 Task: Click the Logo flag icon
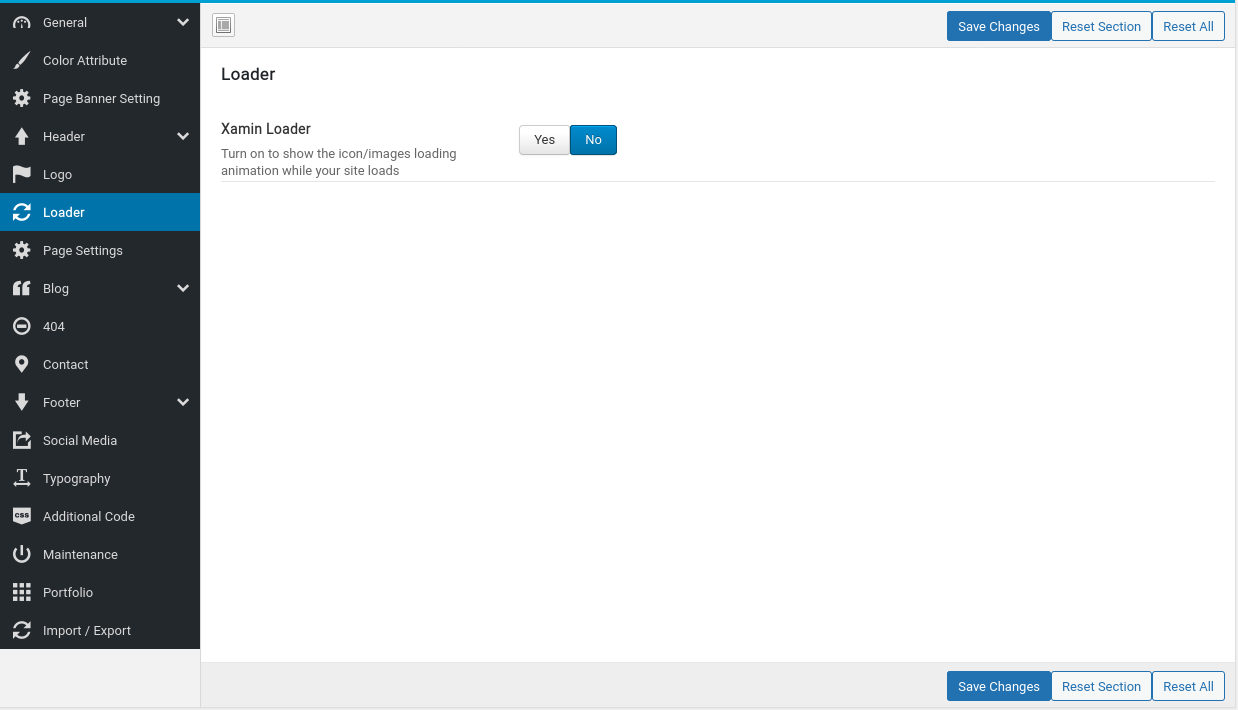click(21, 174)
